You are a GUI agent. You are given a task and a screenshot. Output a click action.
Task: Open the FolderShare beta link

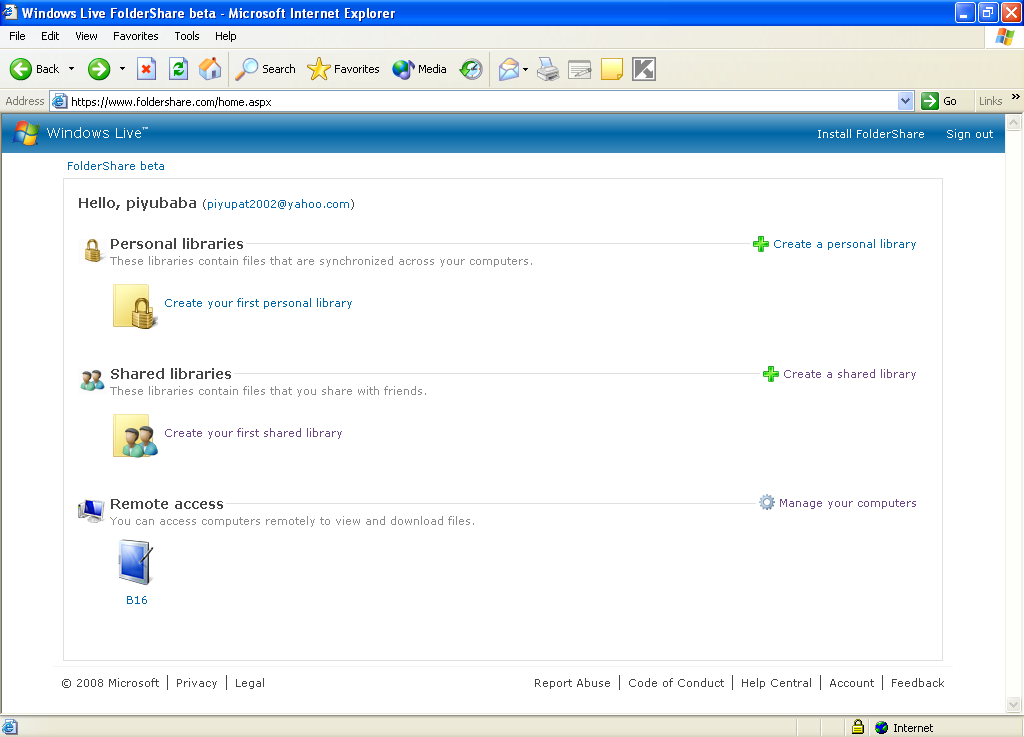(x=116, y=166)
